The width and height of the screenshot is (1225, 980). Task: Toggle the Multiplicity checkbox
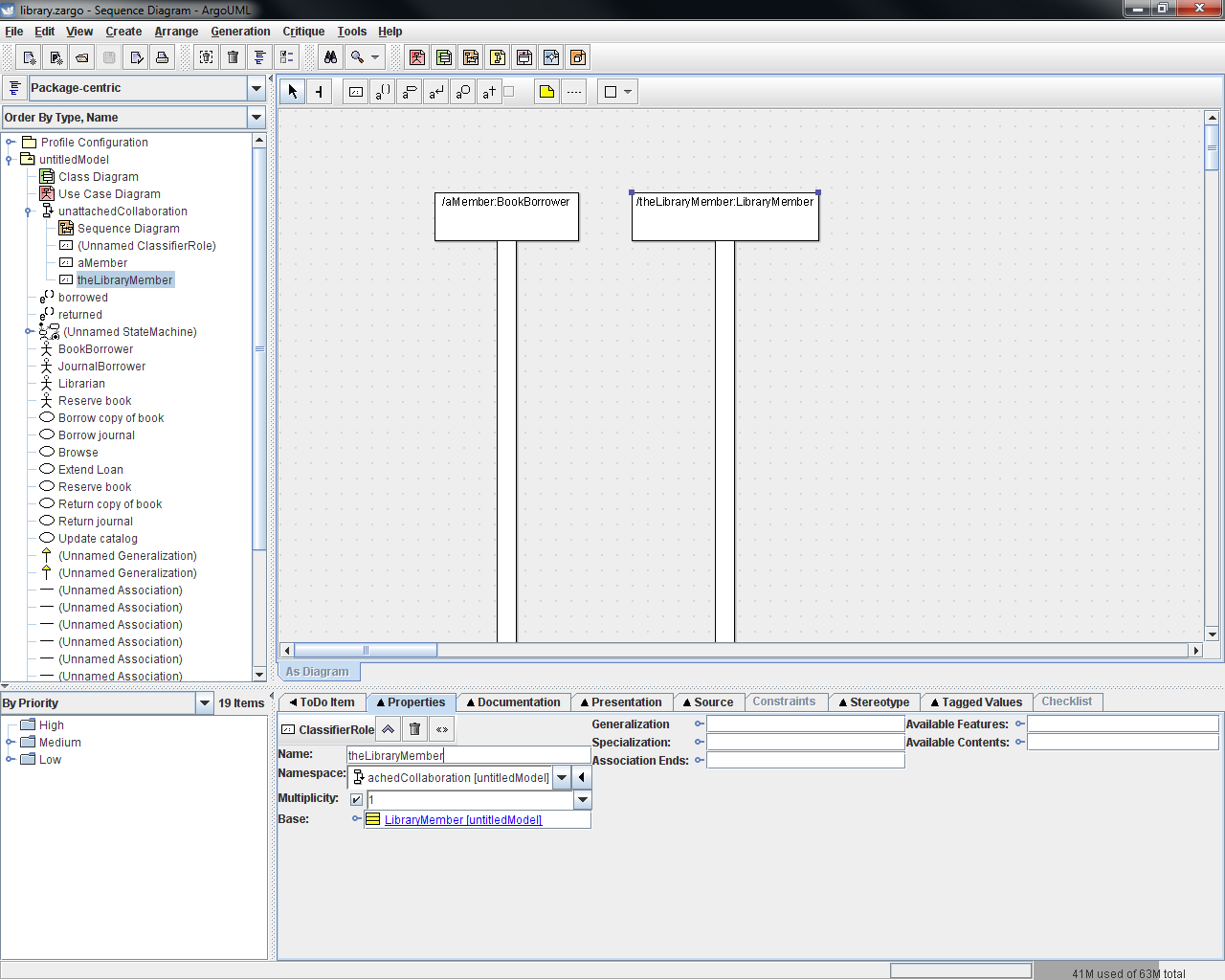tap(356, 800)
